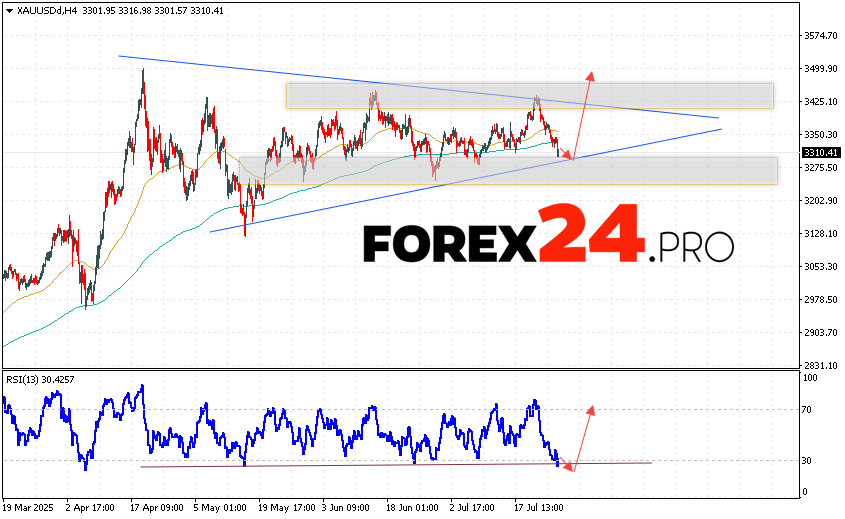Click the XAUUSDd,H4 symbol title

(x=47, y=11)
